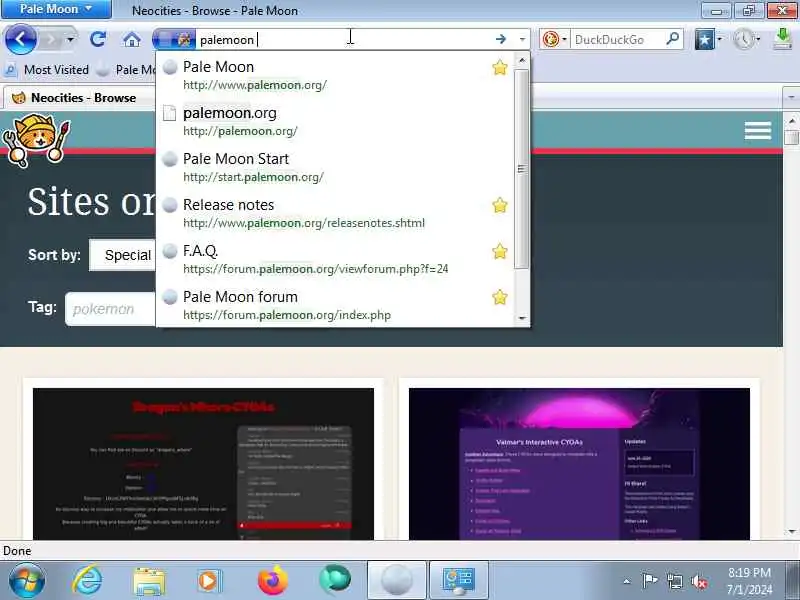
Task: Click the magnifier search button
Action: 673,39
